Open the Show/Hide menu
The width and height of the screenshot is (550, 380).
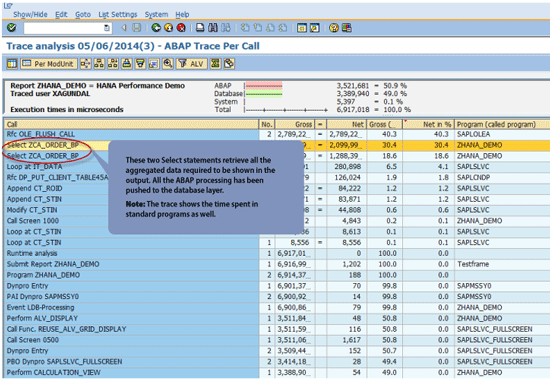[x=30, y=14]
